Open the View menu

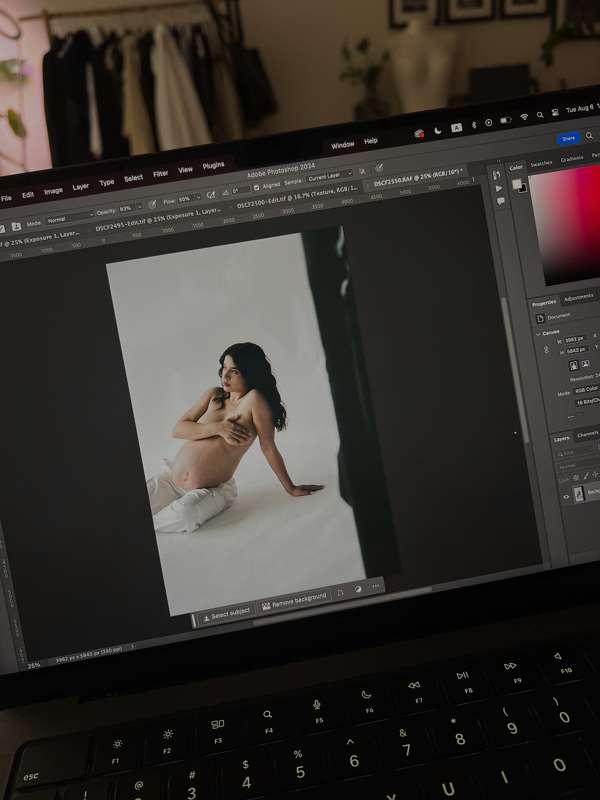coord(185,170)
